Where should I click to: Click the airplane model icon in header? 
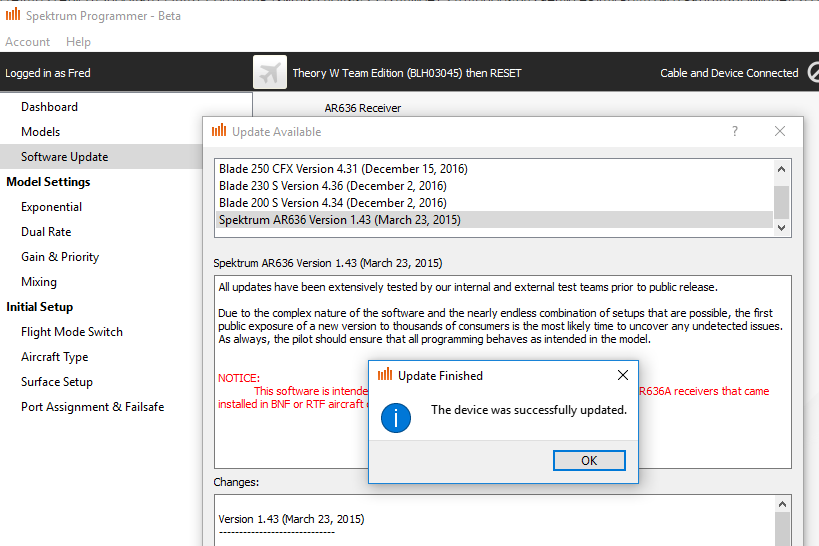point(270,73)
